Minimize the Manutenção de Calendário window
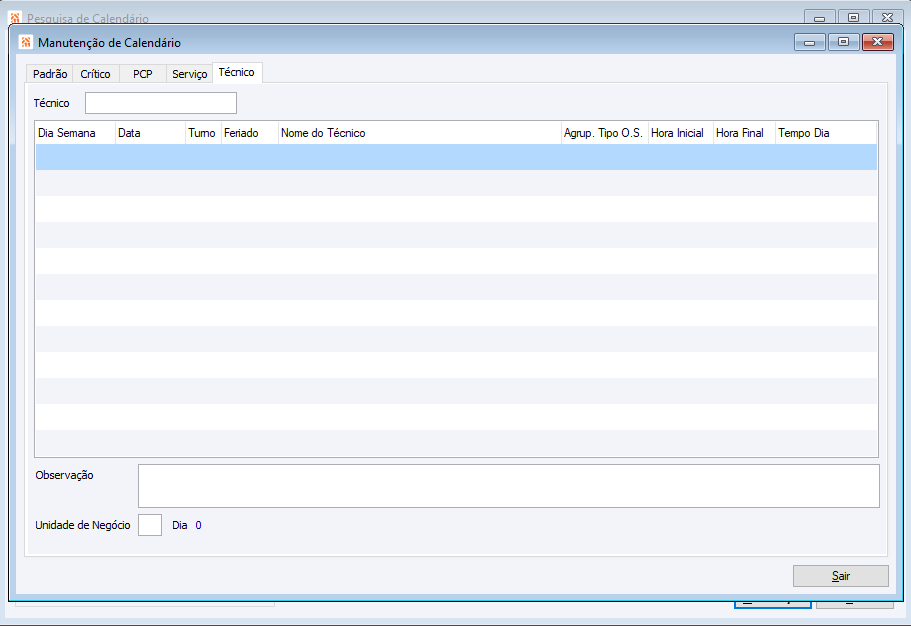 (x=809, y=42)
